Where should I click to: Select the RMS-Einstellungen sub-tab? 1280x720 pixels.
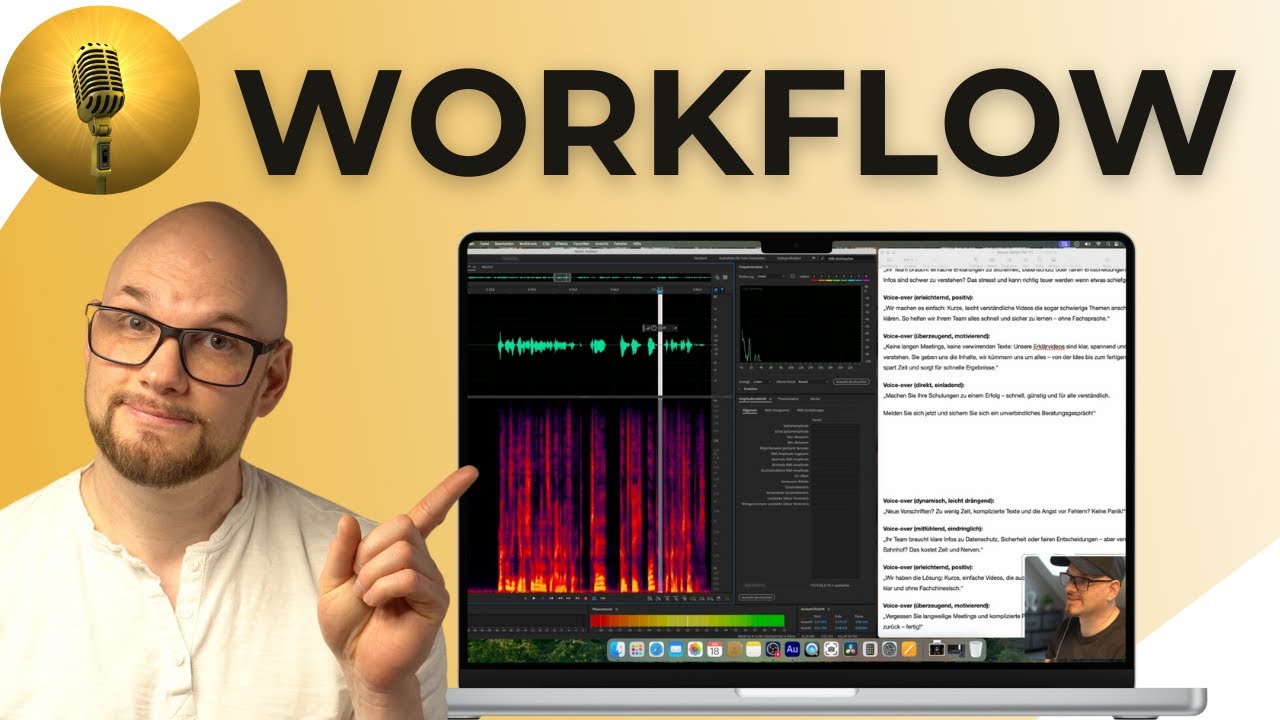[810, 410]
